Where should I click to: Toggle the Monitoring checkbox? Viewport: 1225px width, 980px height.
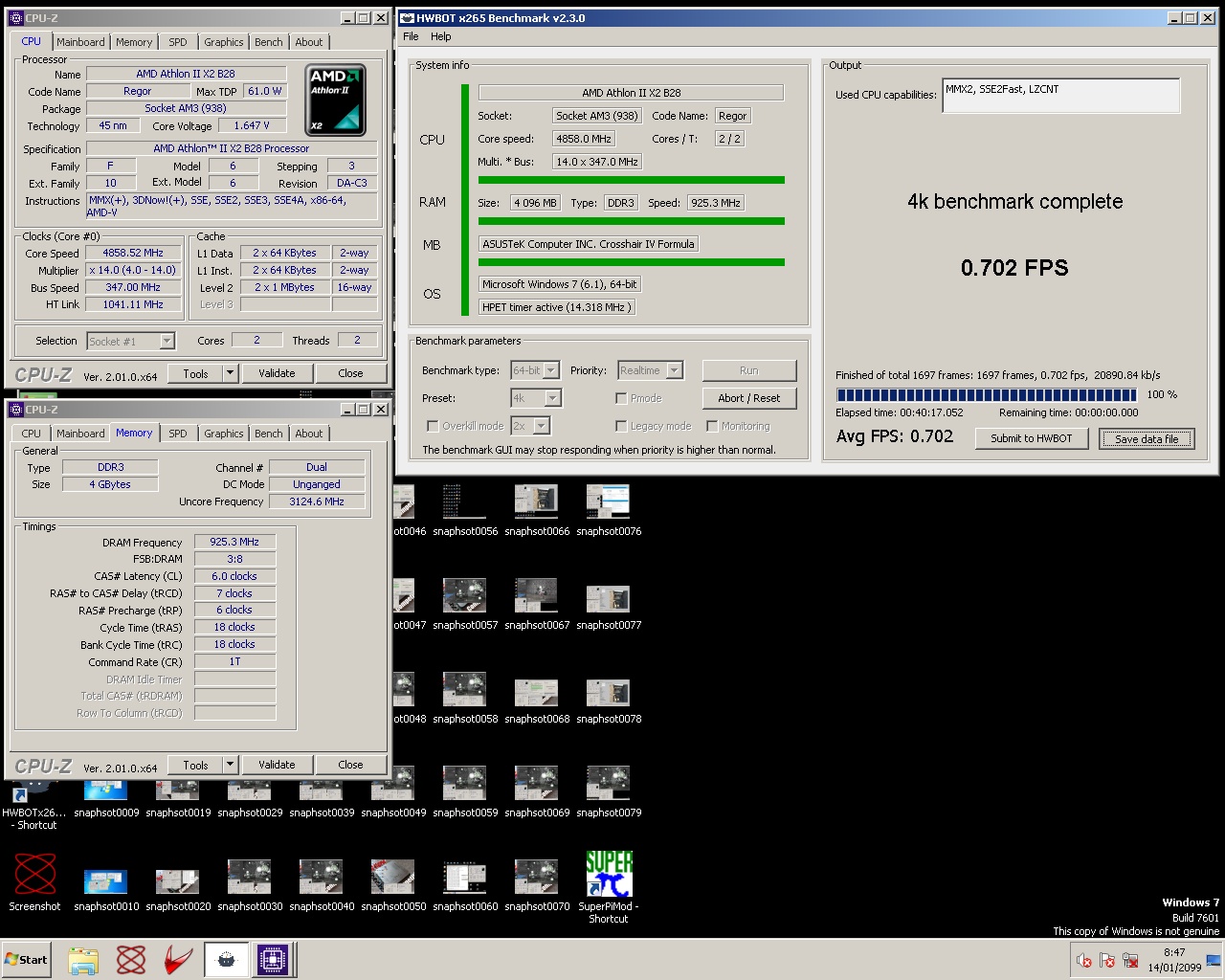[x=712, y=426]
